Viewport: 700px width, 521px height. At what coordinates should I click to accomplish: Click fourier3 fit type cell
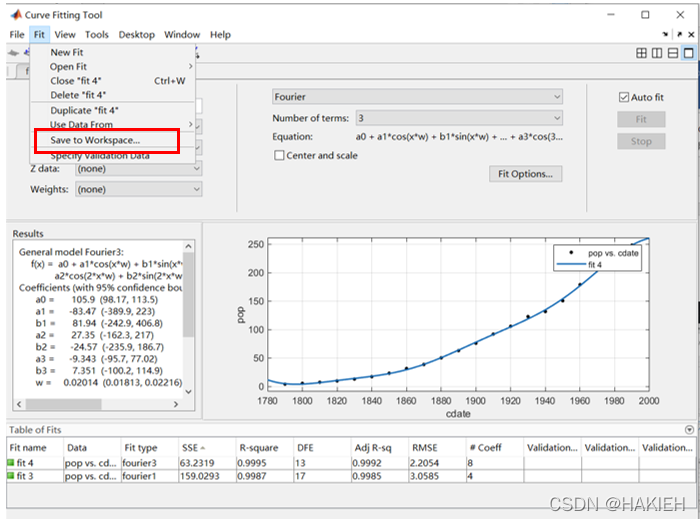point(150,463)
